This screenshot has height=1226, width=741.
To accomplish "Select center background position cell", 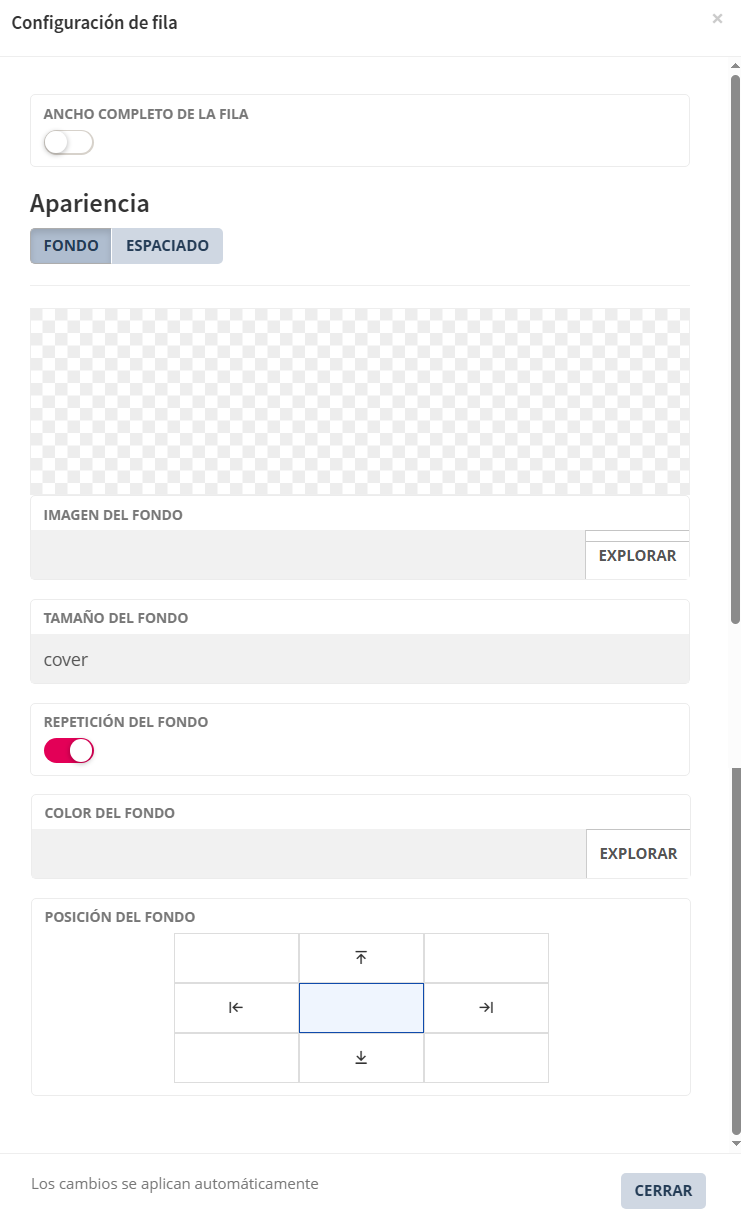I will (x=361, y=1008).
